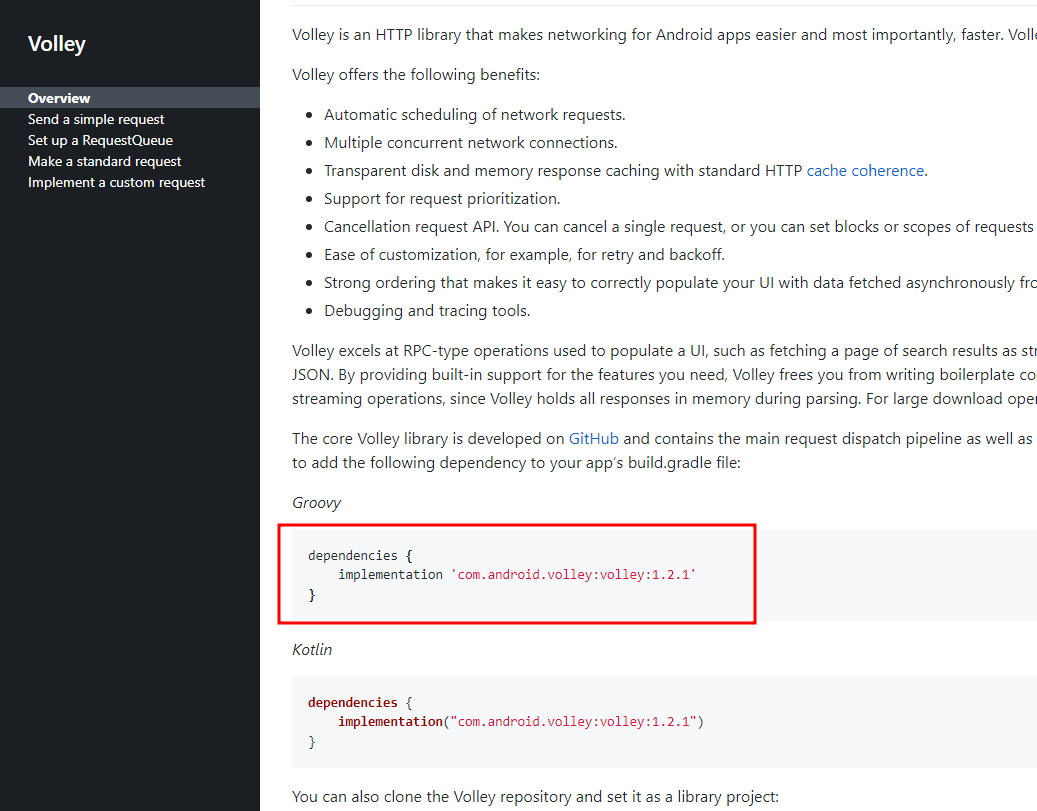Open 'Make a standard request' page
The width and height of the screenshot is (1037, 811).
coord(104,161)
